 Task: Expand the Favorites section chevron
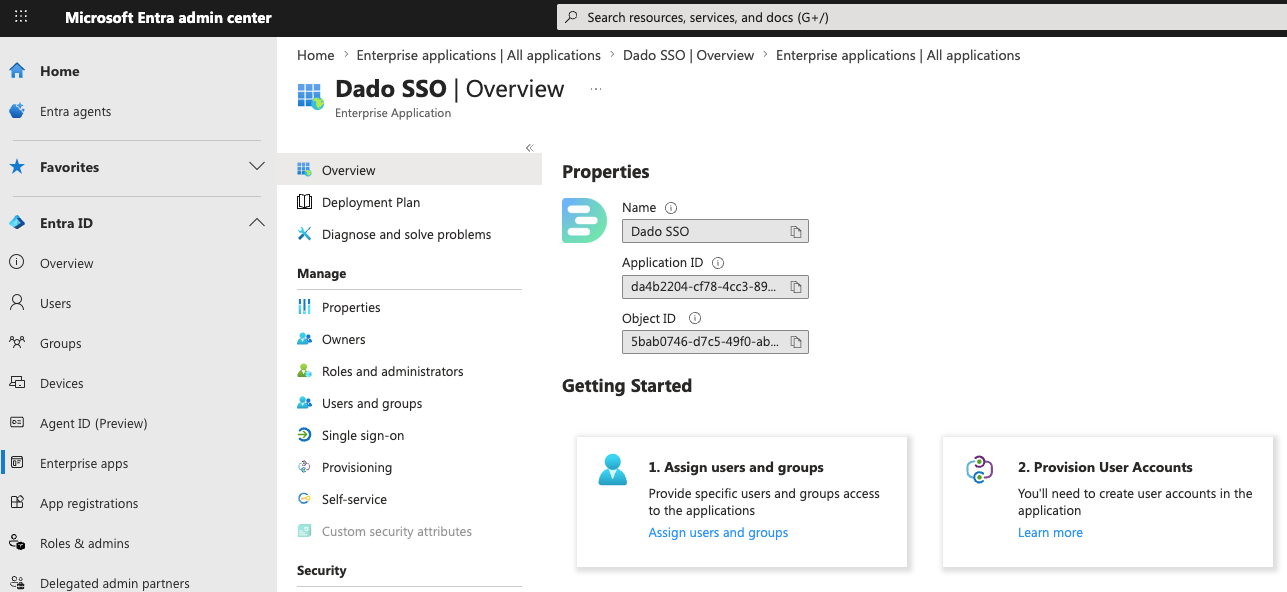256,167
